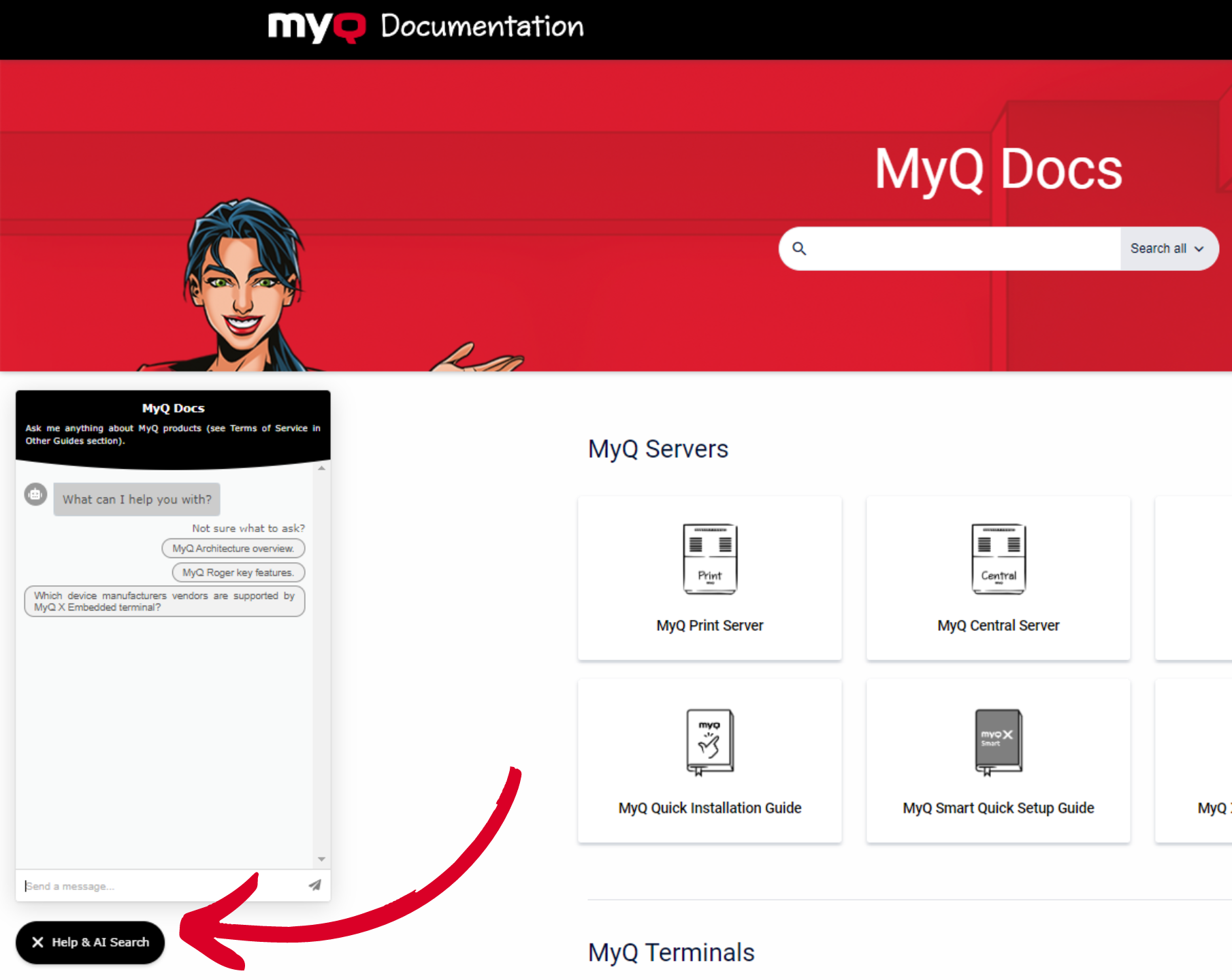Click the MyQ Servers section heading
The image size is (1232, 980).
pyautogui.click(x=658, y=449)
